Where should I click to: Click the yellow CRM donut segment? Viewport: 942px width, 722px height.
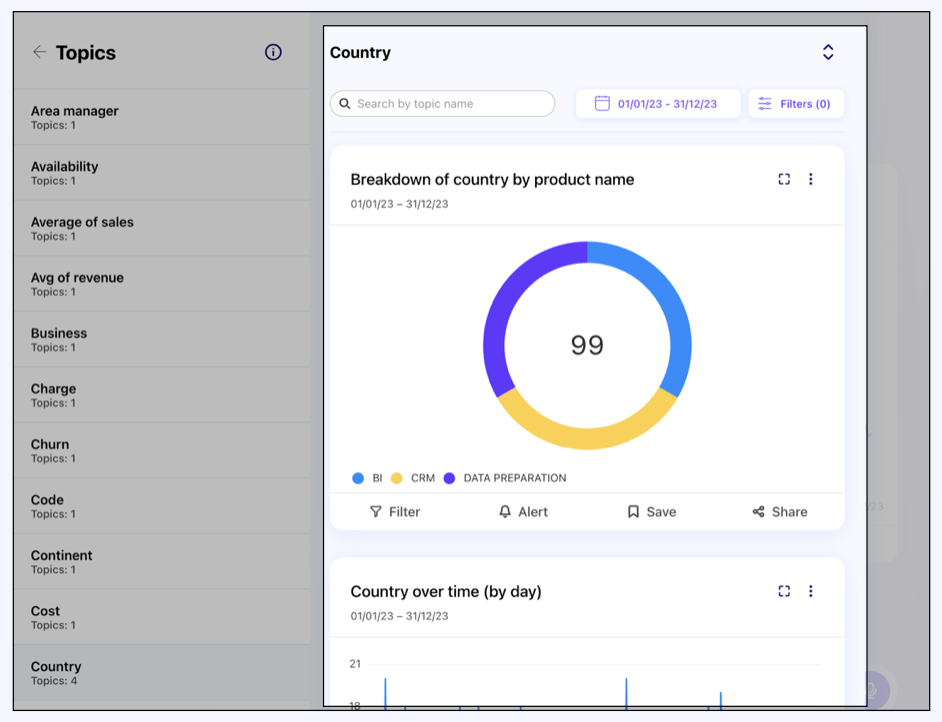587,438
